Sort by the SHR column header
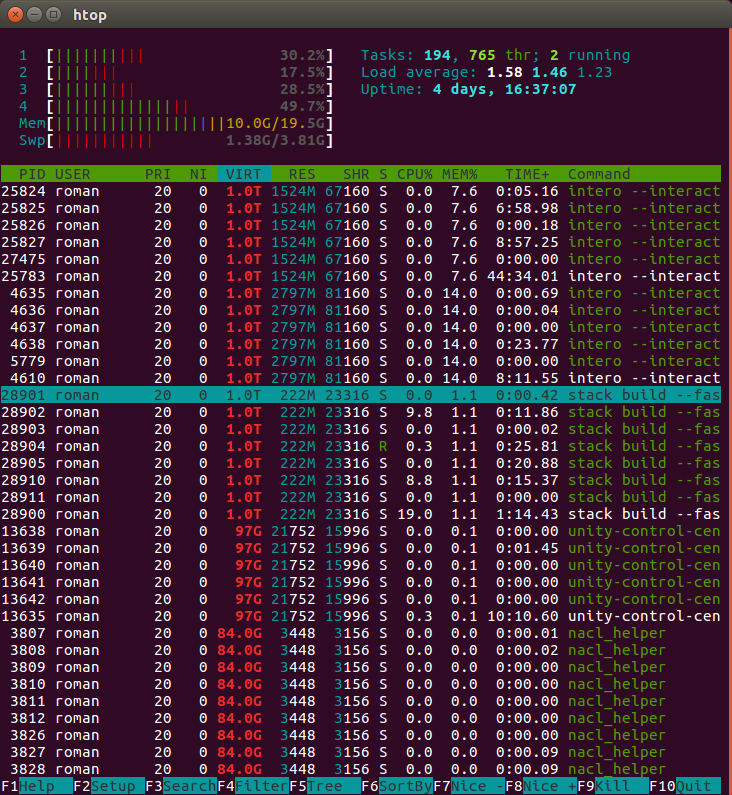 click(356, 174)
